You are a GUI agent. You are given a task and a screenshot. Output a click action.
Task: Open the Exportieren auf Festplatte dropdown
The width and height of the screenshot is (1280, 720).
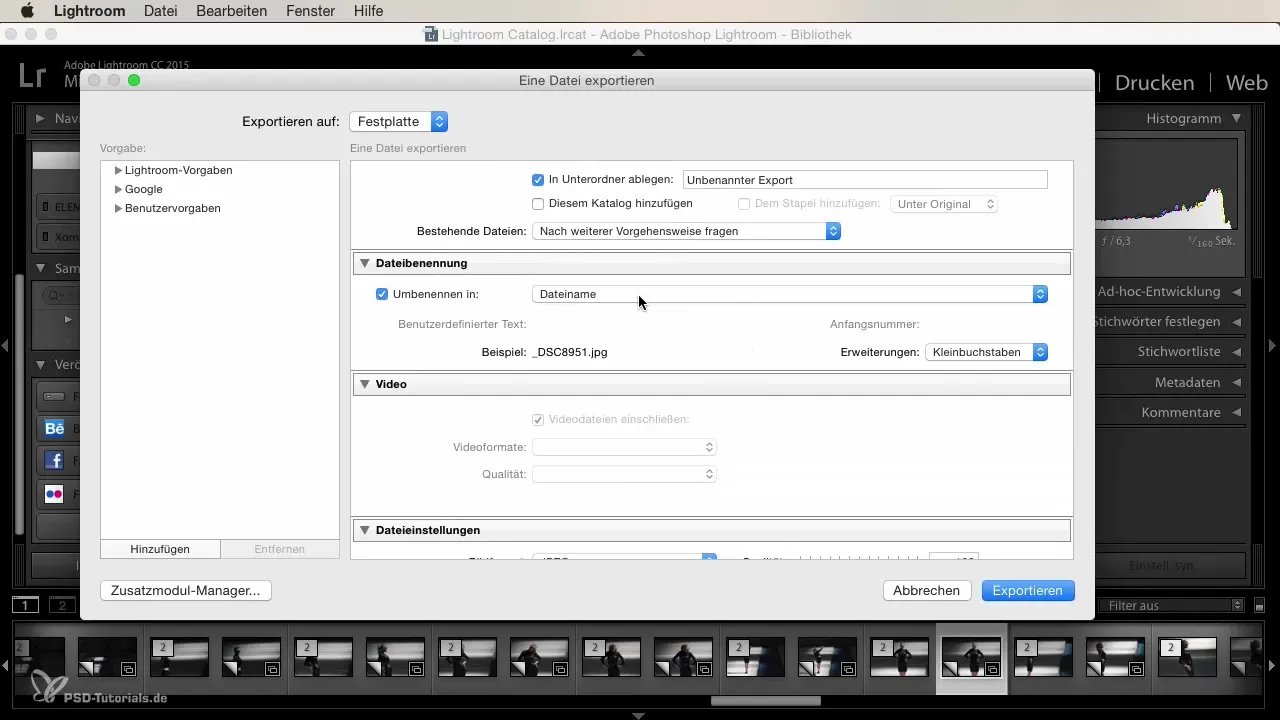(x=398, y=121)
